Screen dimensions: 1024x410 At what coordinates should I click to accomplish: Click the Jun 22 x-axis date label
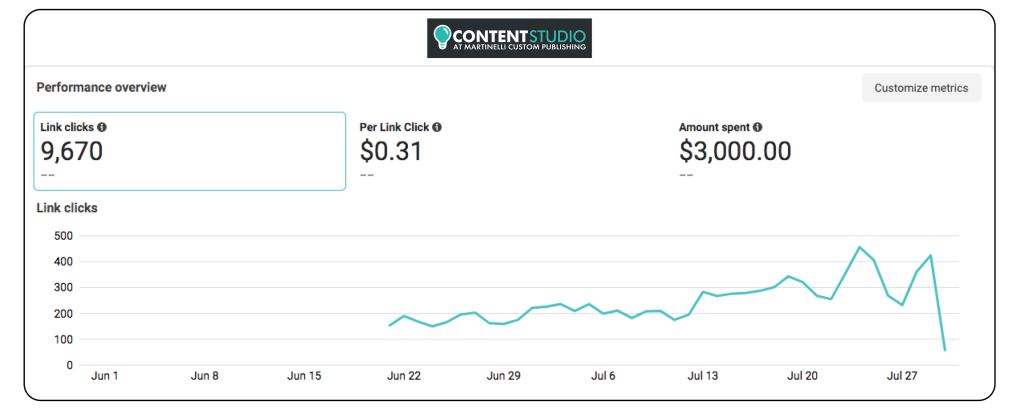pos(404,376)
